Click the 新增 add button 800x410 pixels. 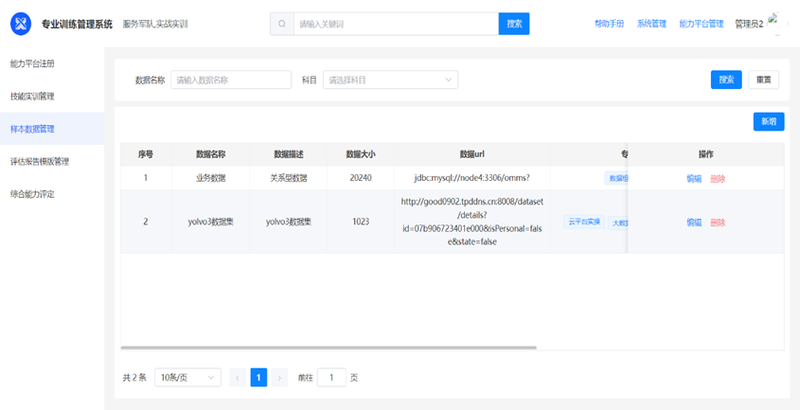(x=768, y=121)
